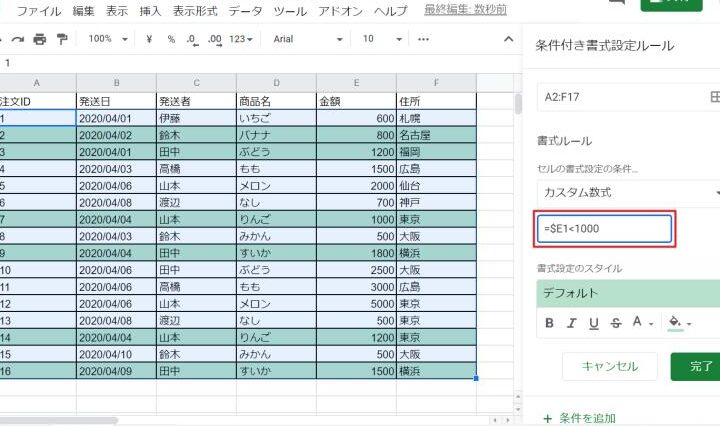Click the redo arrow icon
The width and height of the screenshot is (720, 426).
(x=17, y=39)
